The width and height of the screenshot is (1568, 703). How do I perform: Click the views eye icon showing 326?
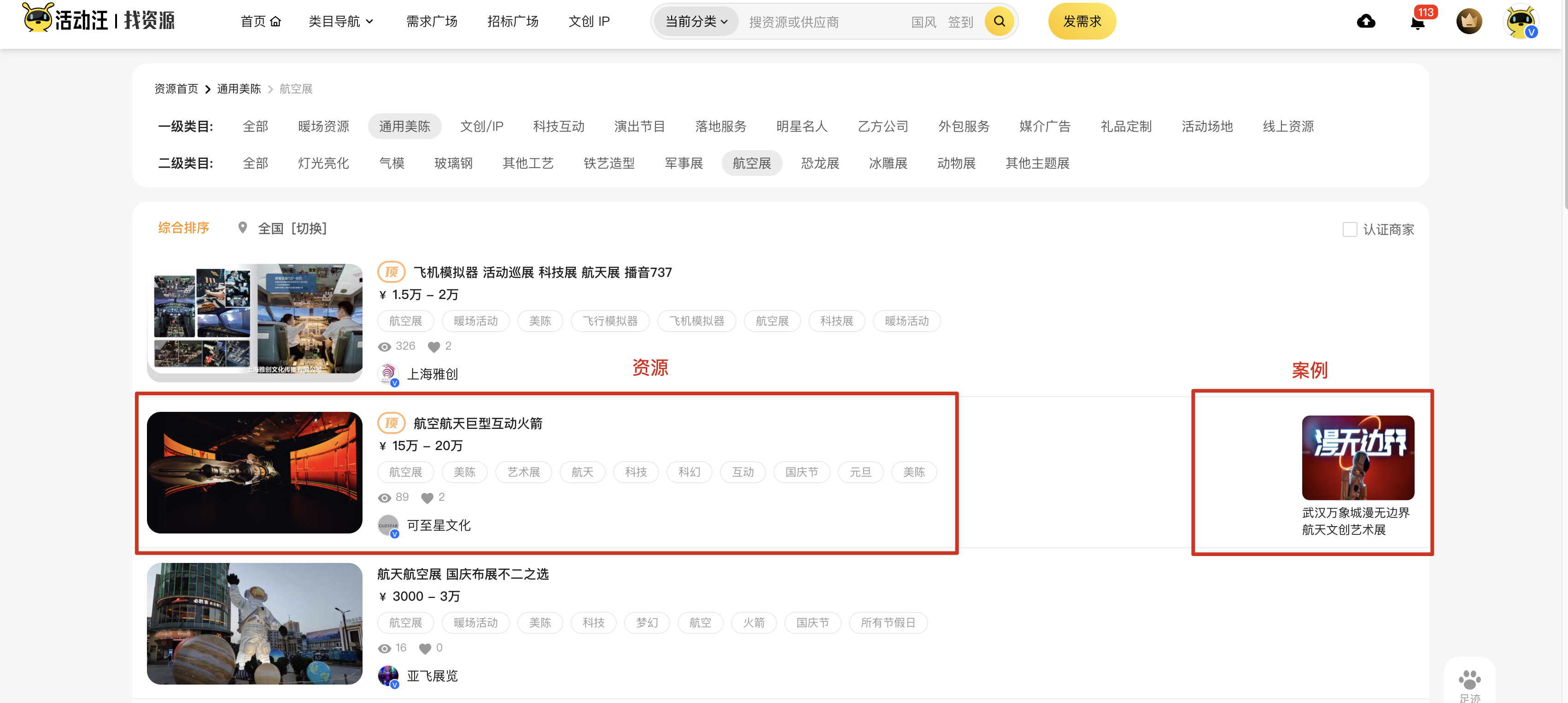[x=384, y=347]
